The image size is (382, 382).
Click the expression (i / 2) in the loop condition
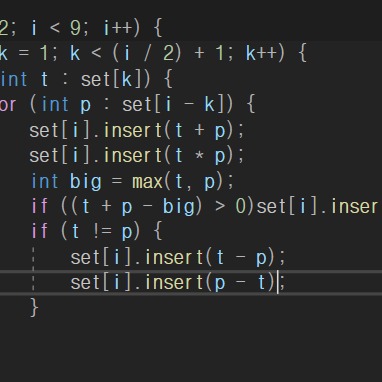point(147,53)
